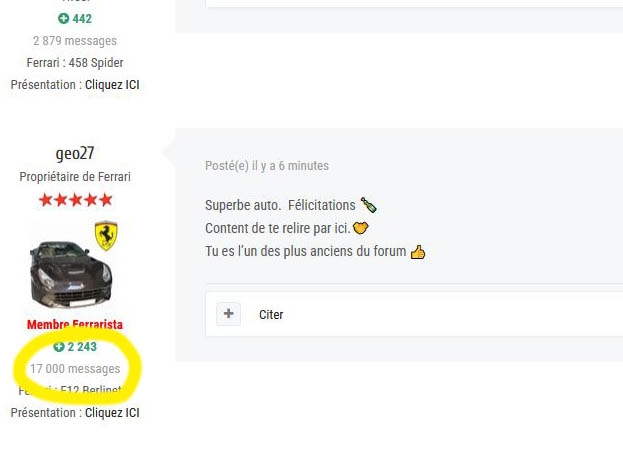Open geo27's Présentation Cliquez ICI link

[x=112, y=413]
